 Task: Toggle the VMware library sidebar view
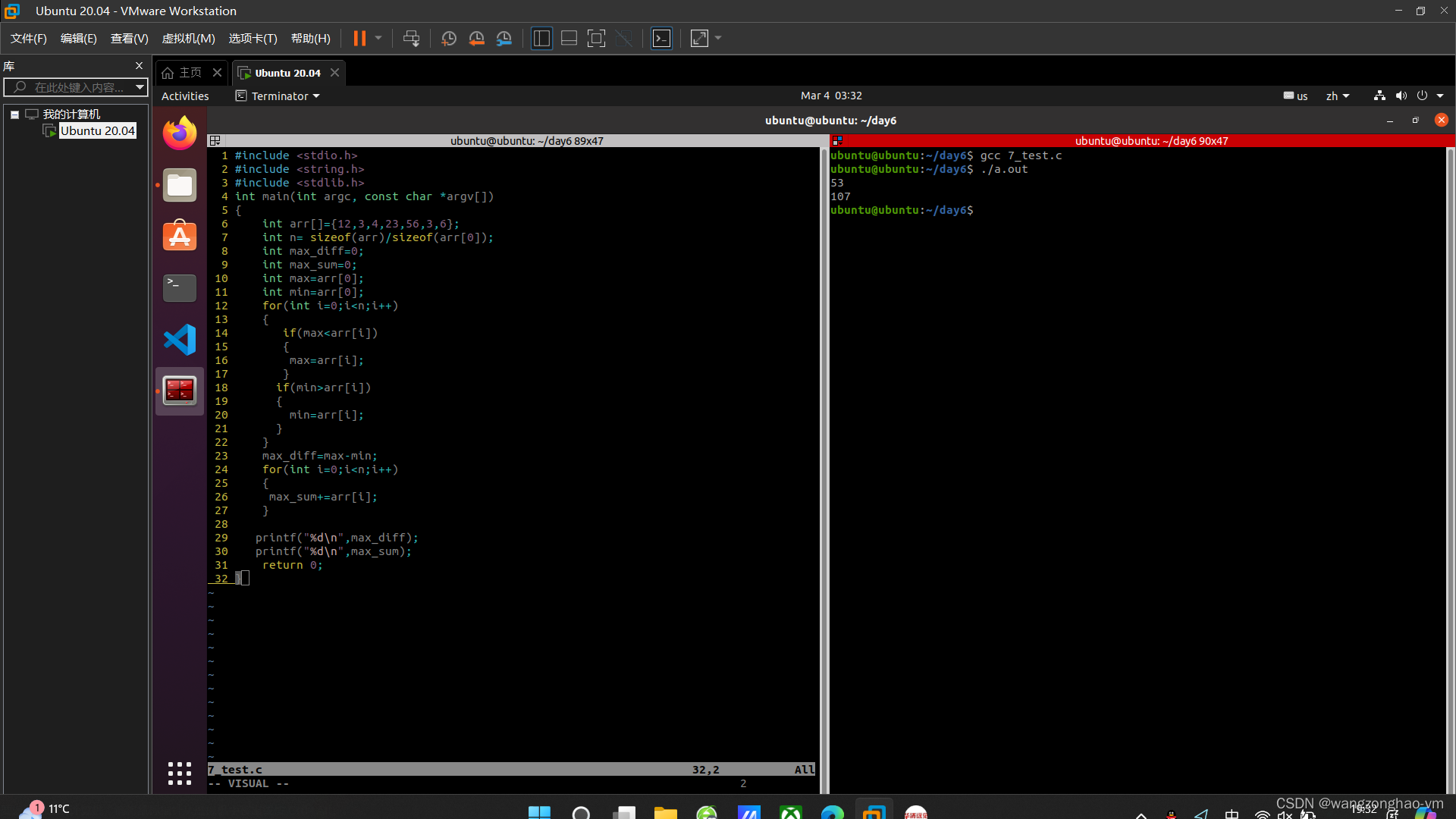(541, 39)
